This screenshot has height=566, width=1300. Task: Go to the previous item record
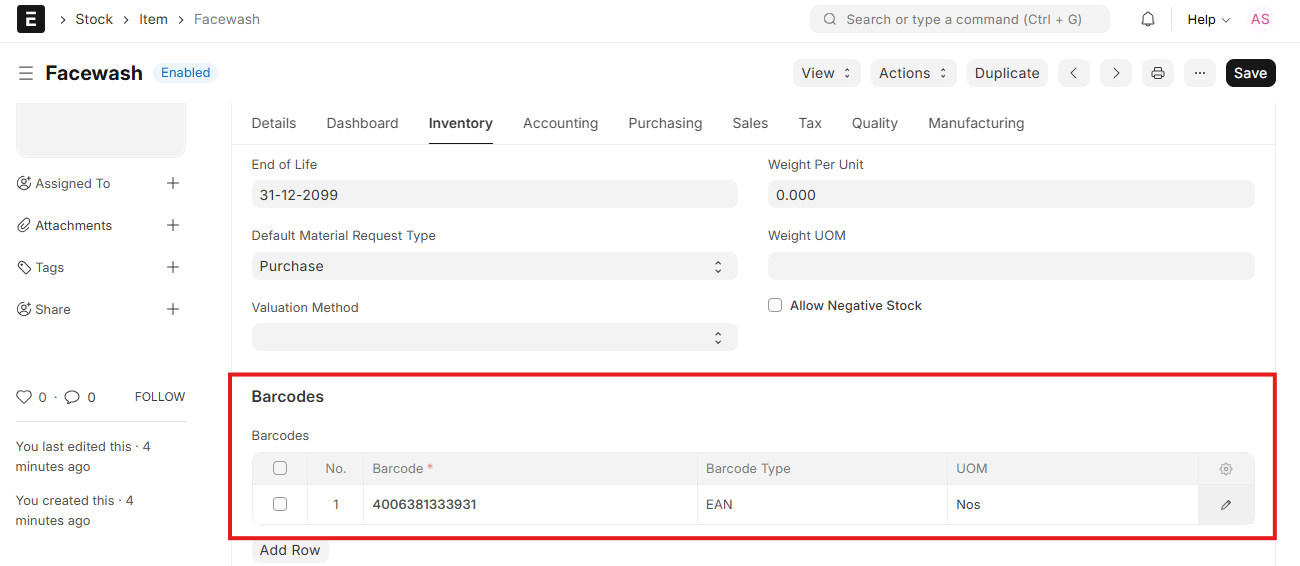tap(1074, 73)
